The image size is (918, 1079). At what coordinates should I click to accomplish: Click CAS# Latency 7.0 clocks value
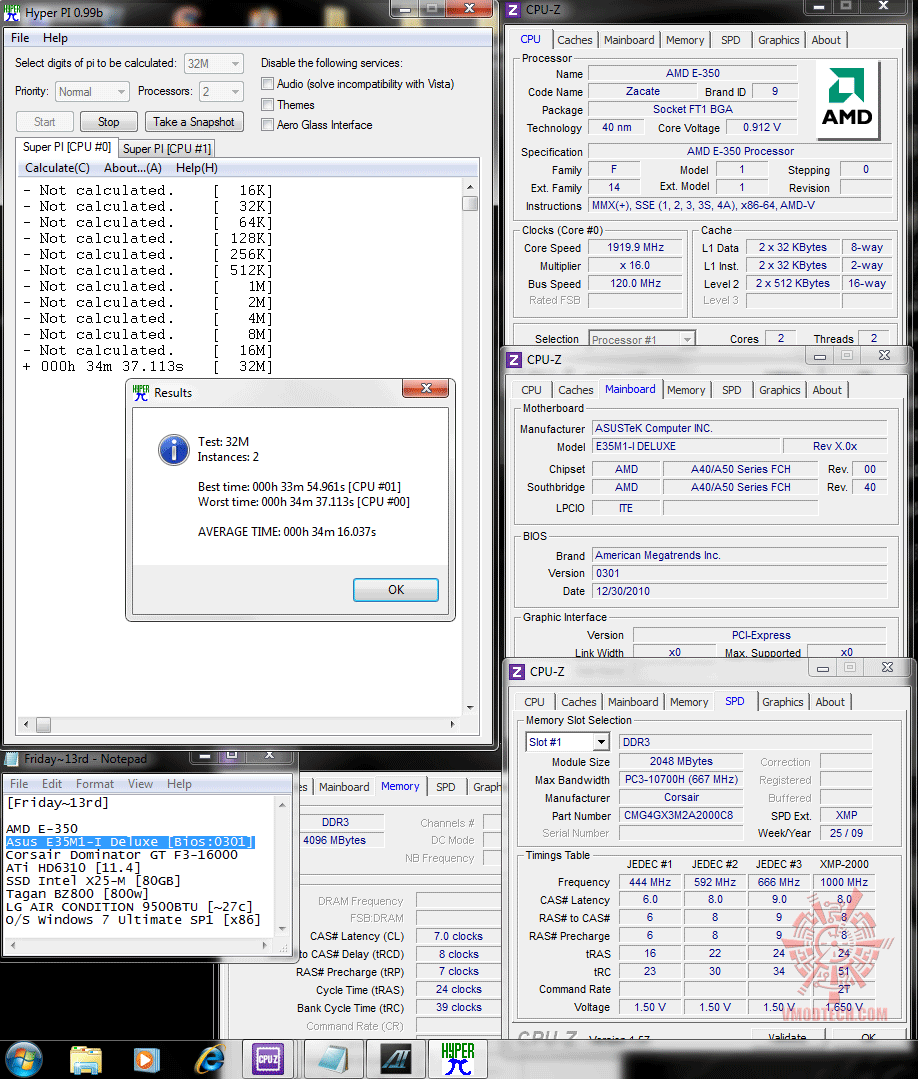pyautogui.click(x=458, y=937)
